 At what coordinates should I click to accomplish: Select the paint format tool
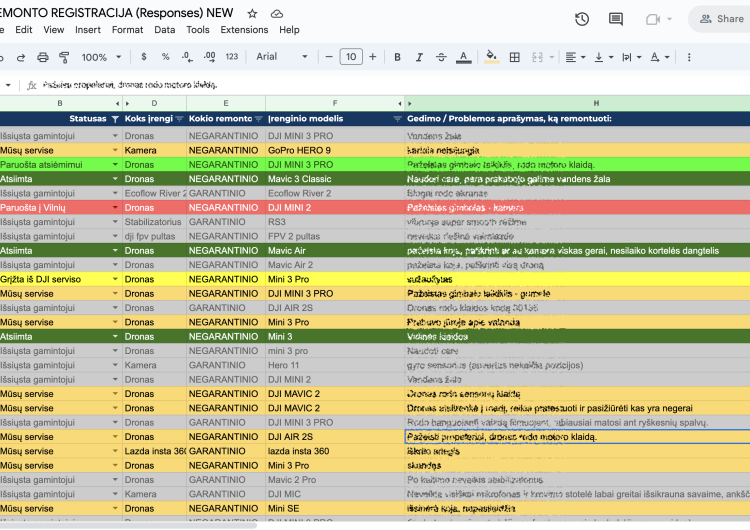(64, 57)
